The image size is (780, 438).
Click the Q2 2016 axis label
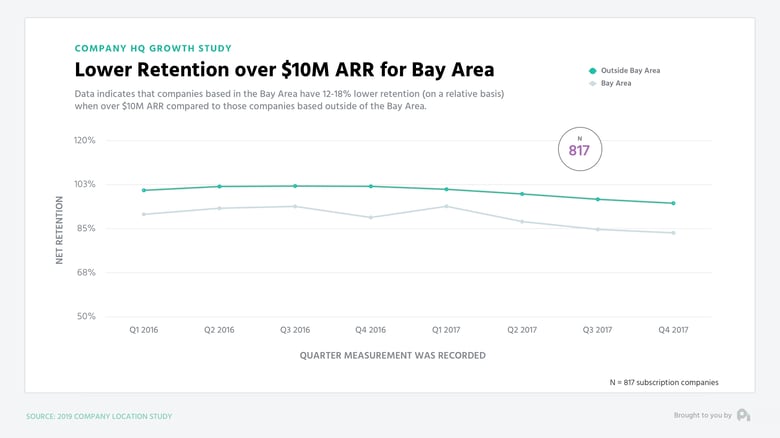click(x=219, y=330)
